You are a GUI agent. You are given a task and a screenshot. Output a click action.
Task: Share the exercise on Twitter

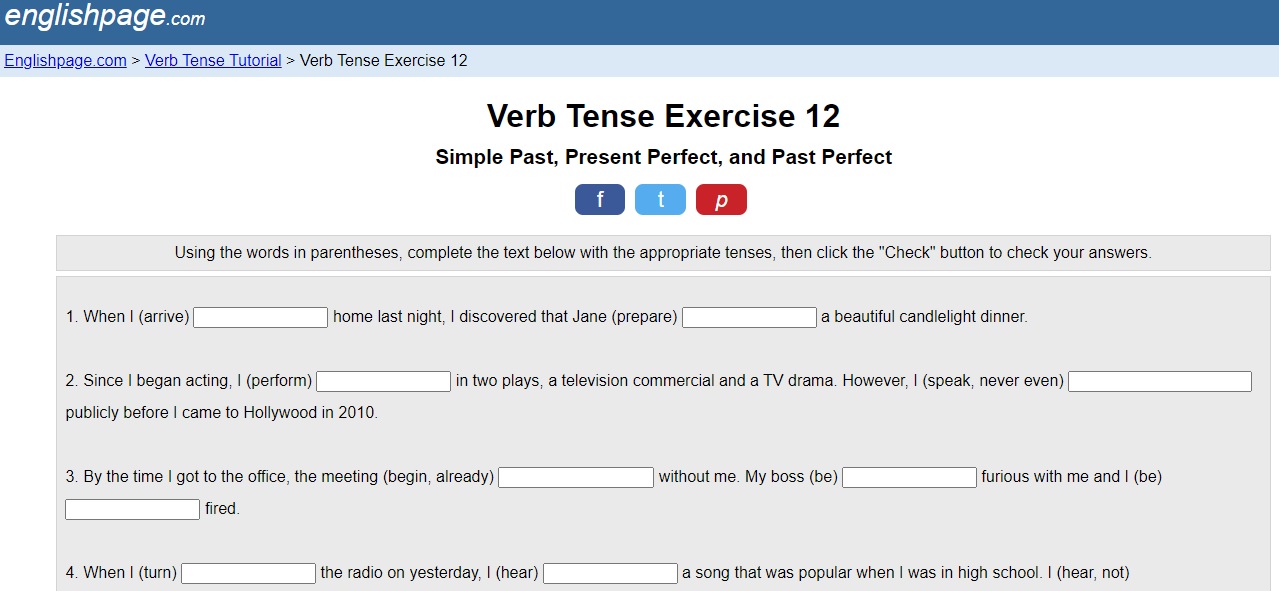coord(660,200)
